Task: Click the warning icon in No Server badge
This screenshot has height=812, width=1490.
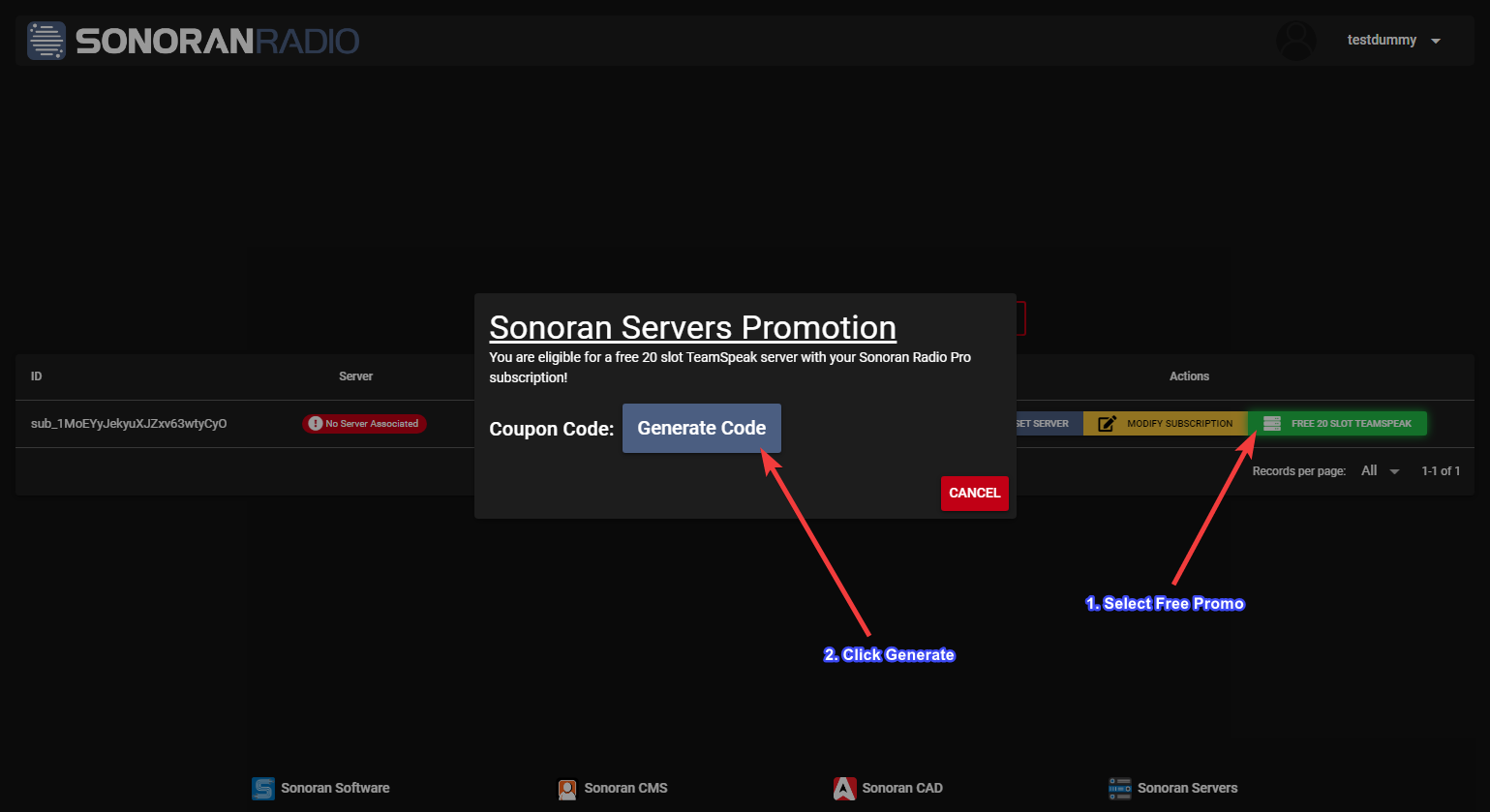Action: click(315, 423)
